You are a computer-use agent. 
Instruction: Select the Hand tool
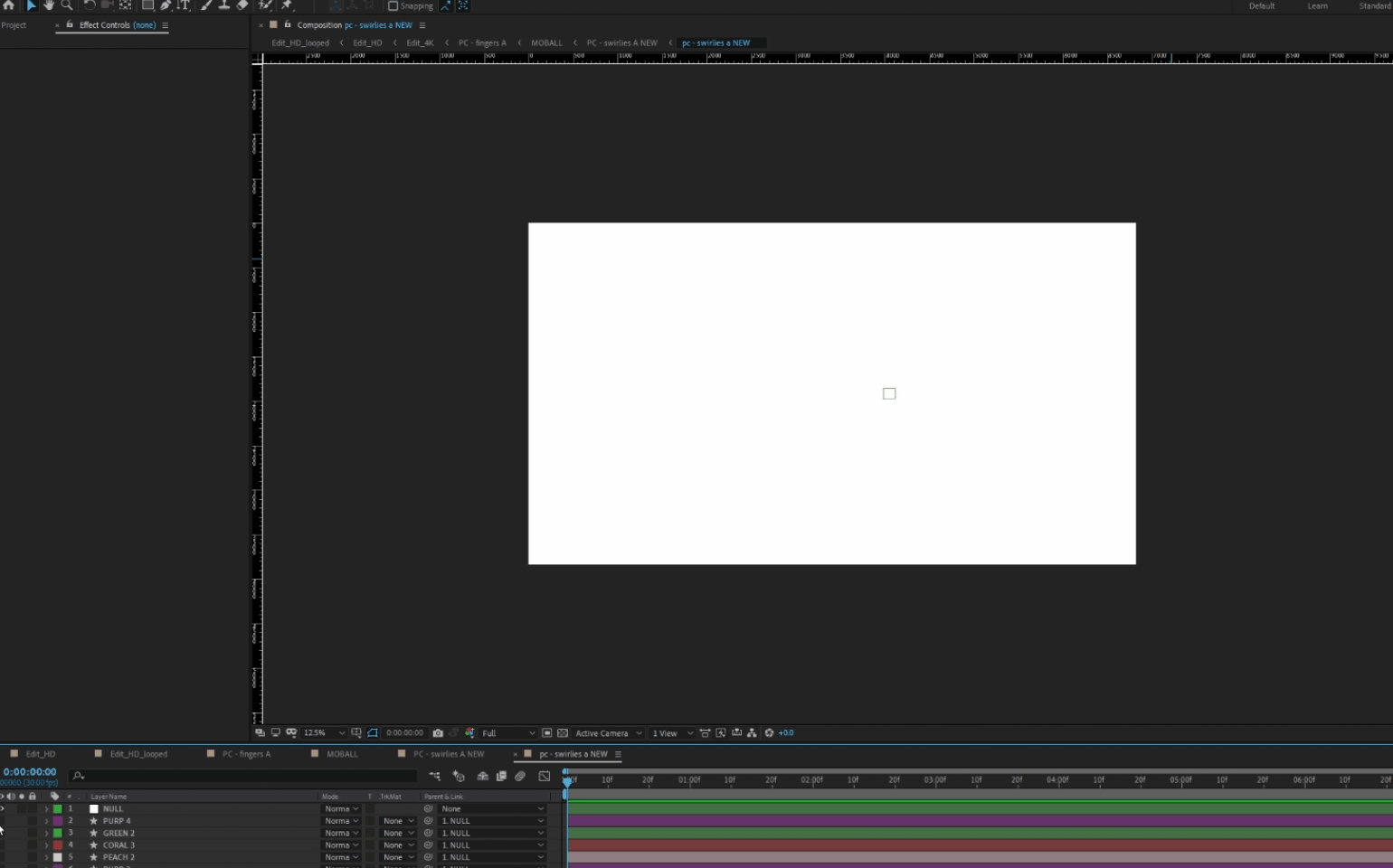coord(49,5)
